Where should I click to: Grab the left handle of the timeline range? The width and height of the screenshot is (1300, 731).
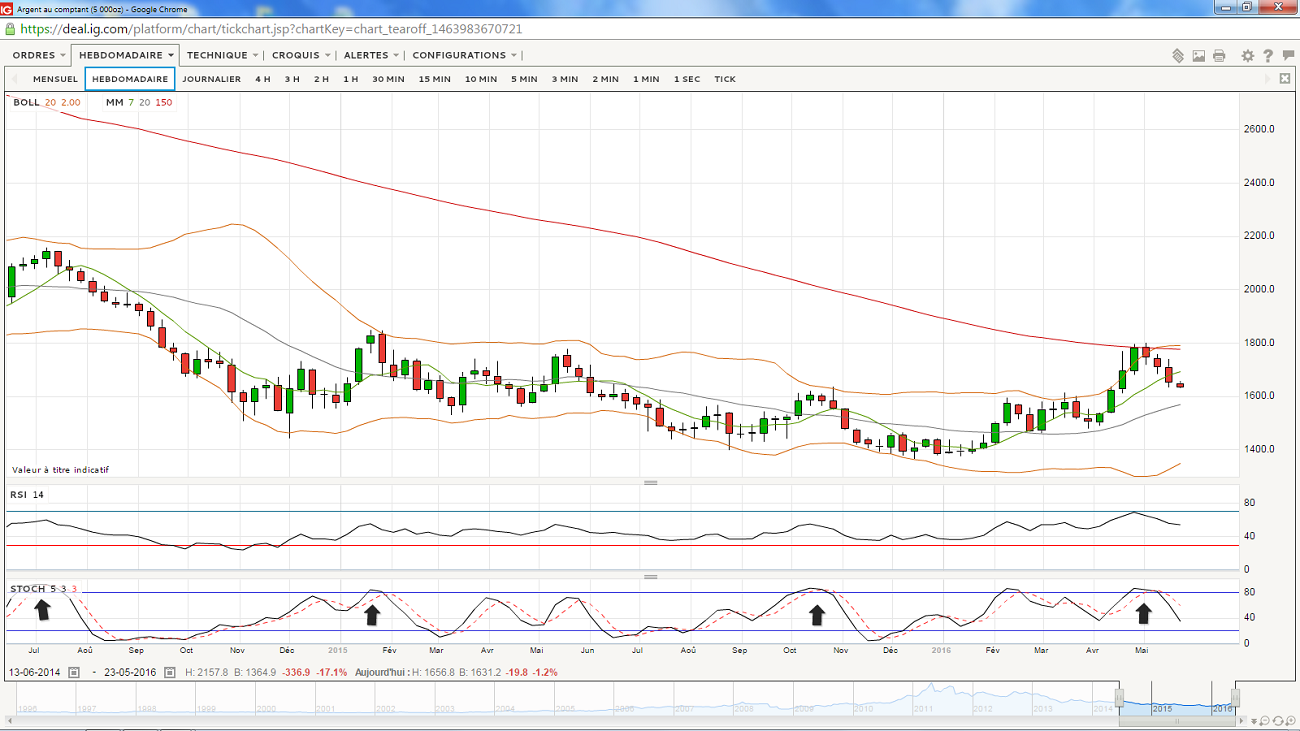(1120, 698)
